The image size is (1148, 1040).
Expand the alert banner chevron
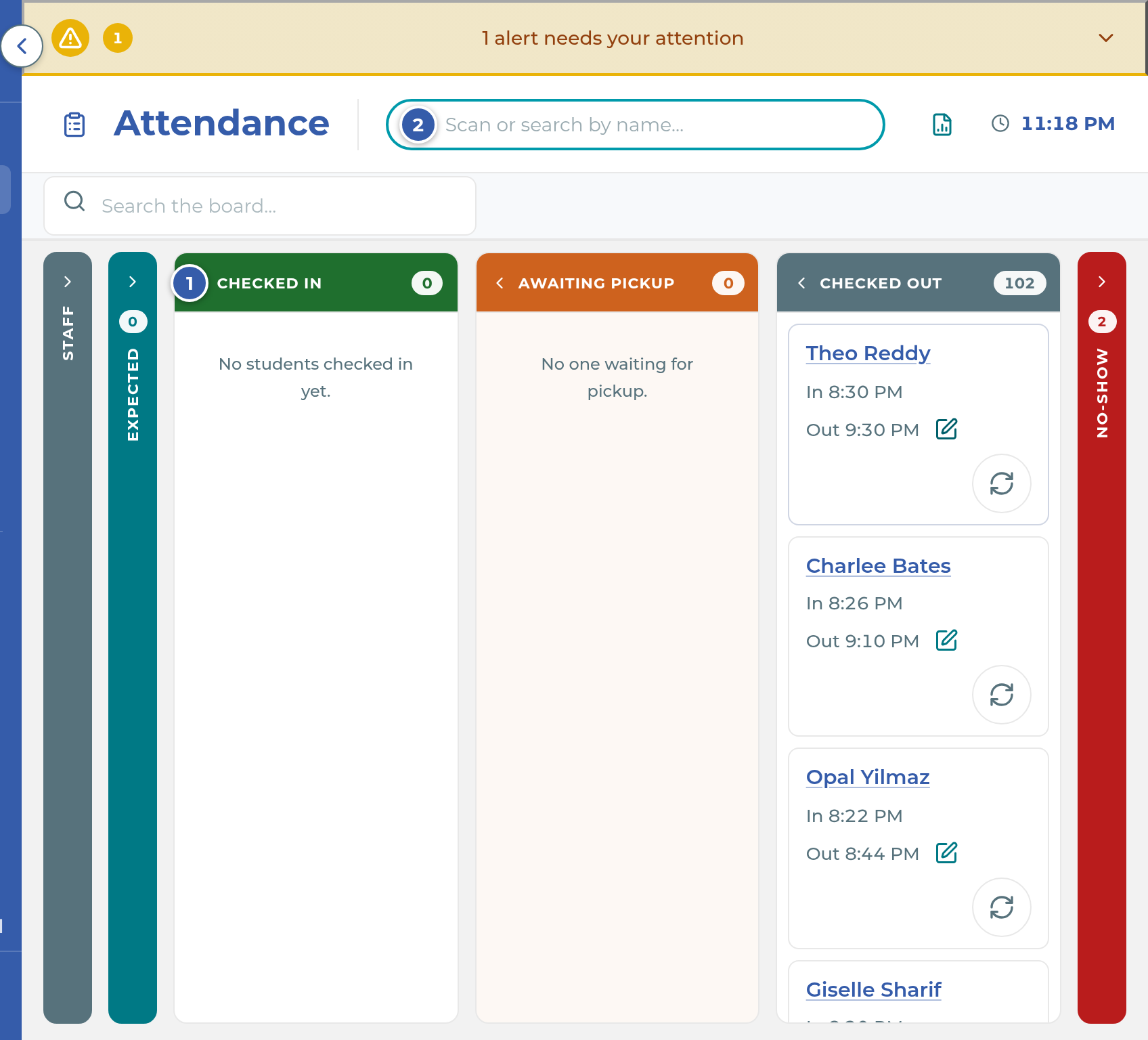point(1105,38)
